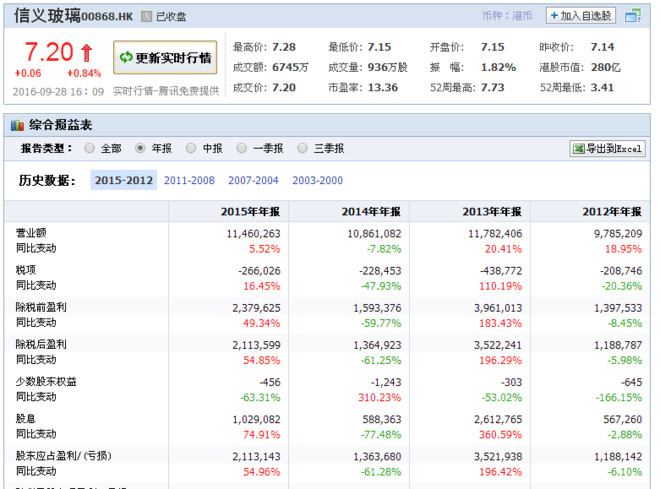Click the 股息 row label
Image resolution: width=660 pixels, height=489 pixels.
26,418
